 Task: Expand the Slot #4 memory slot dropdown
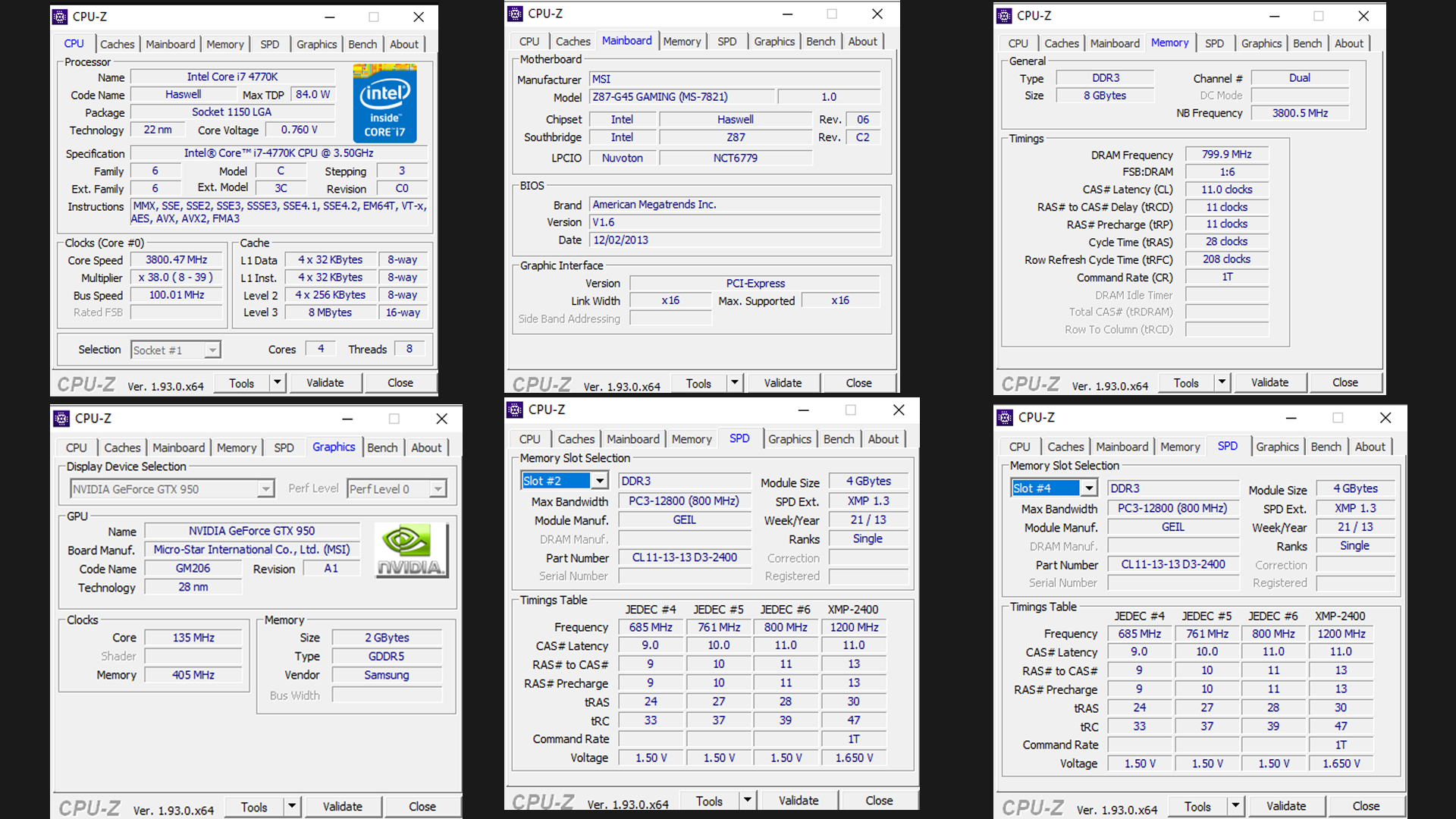(1089, 488)
